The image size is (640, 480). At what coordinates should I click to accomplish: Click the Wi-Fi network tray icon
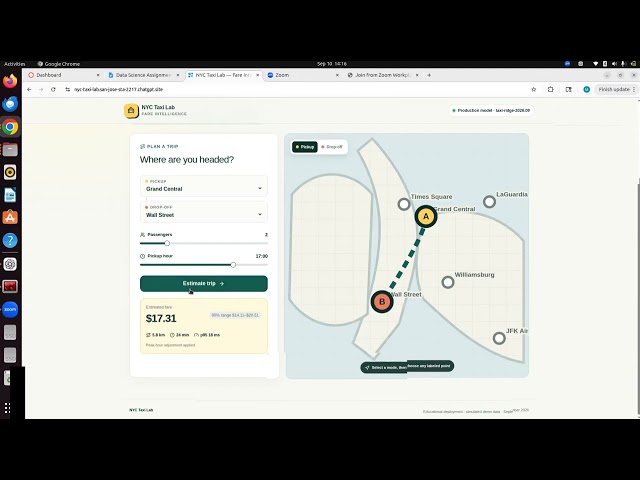596,64
